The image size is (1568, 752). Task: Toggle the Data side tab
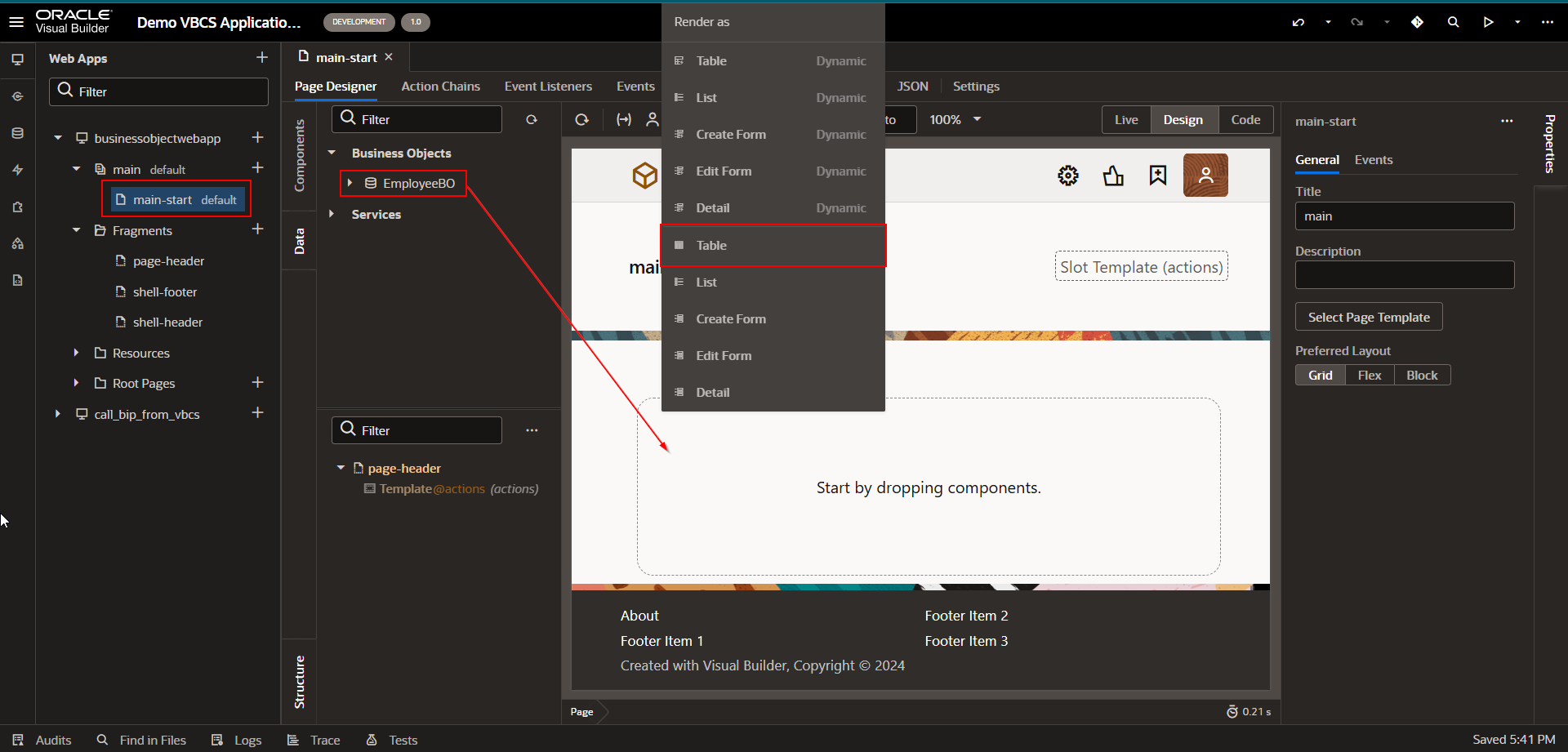[x=300, y=241]
